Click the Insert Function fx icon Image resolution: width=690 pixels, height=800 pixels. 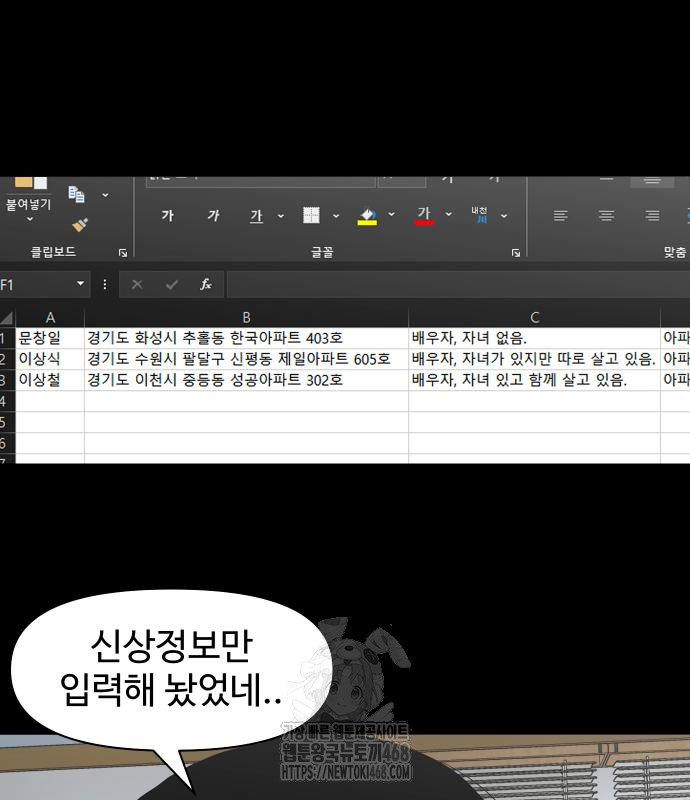pos(205,285)
